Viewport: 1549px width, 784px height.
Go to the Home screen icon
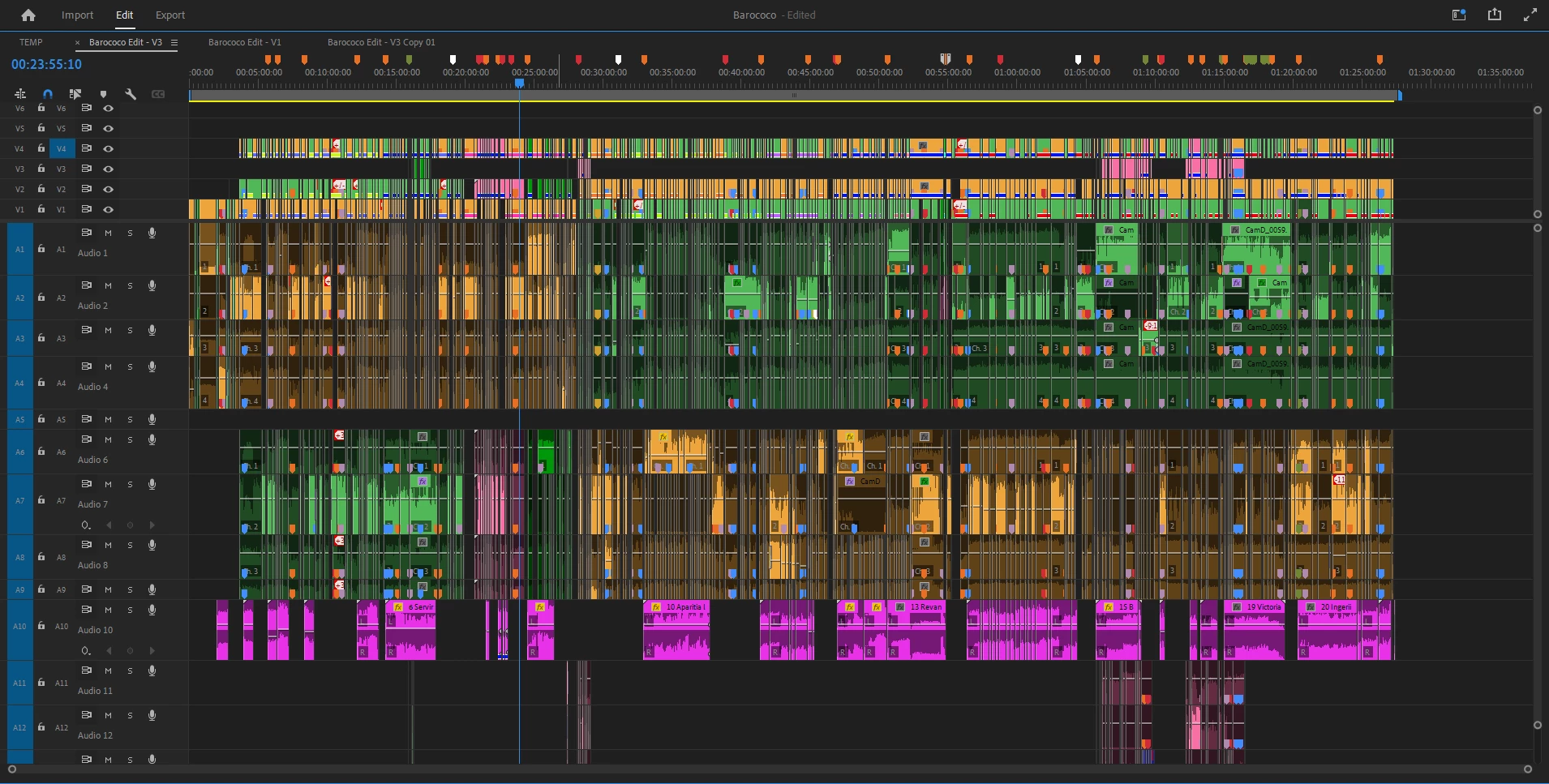(x=28, y=15)
